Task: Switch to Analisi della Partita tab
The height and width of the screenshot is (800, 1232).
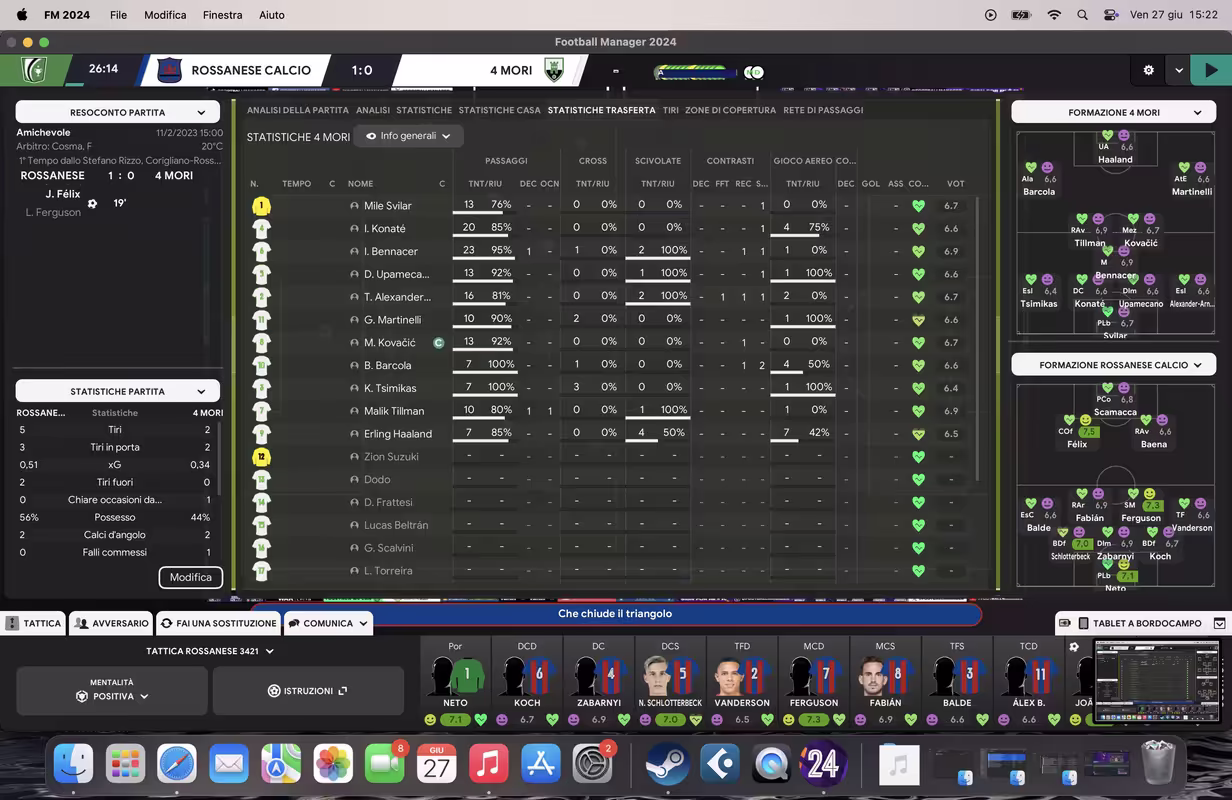Action: pos(298,110)
